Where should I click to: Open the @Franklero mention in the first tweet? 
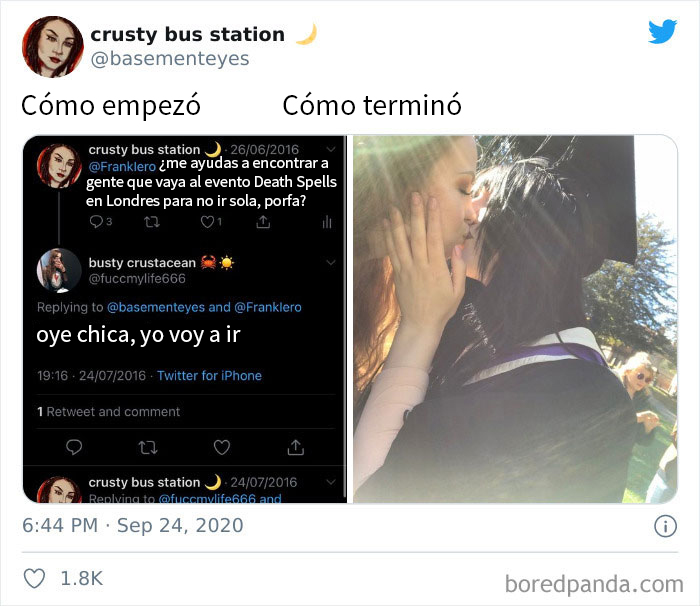coord(122,167)
